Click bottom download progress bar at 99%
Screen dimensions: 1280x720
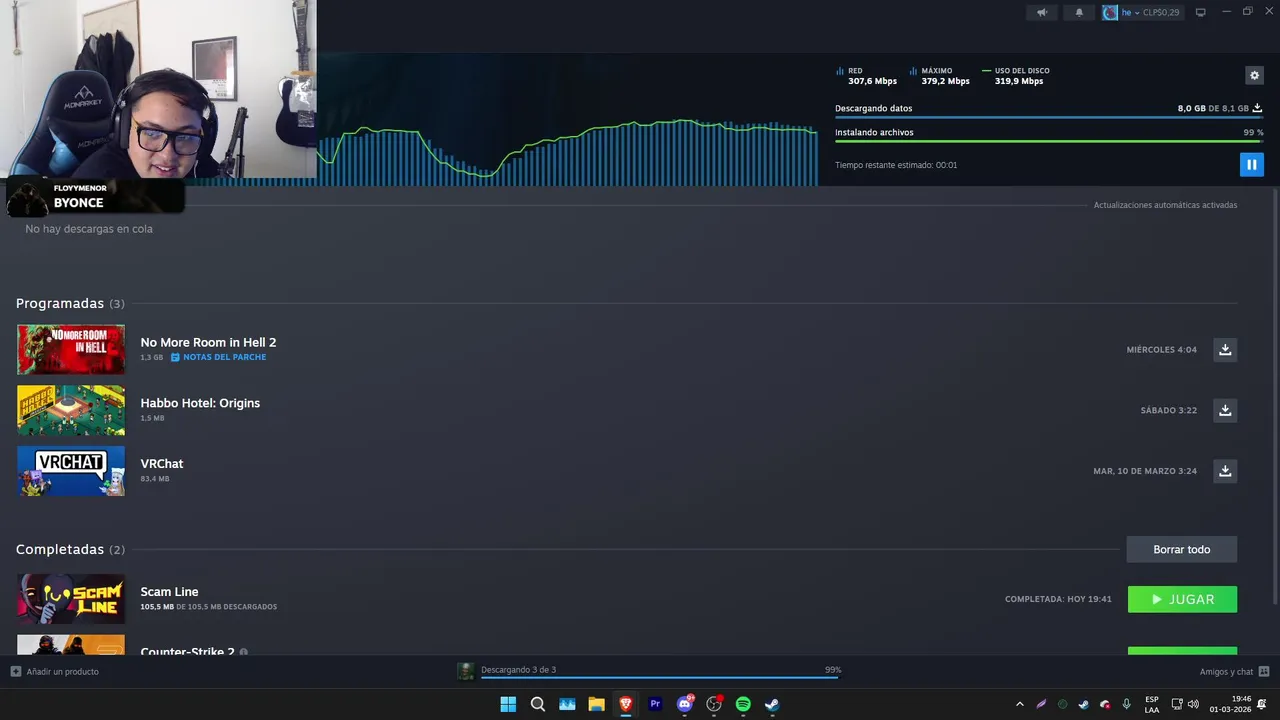click(x=660, y=678)
